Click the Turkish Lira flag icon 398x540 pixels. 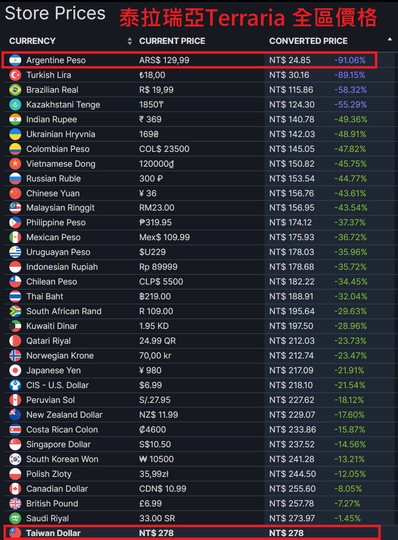tap(15, 75)
